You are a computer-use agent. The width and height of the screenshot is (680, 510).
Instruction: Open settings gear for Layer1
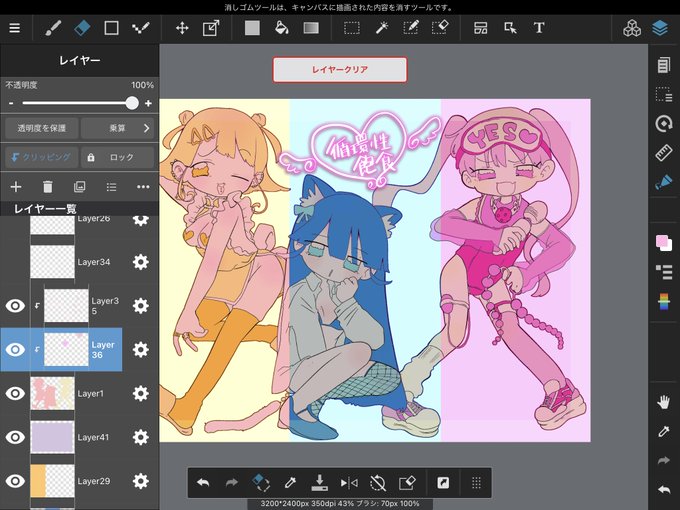click(x=141, y=393)
